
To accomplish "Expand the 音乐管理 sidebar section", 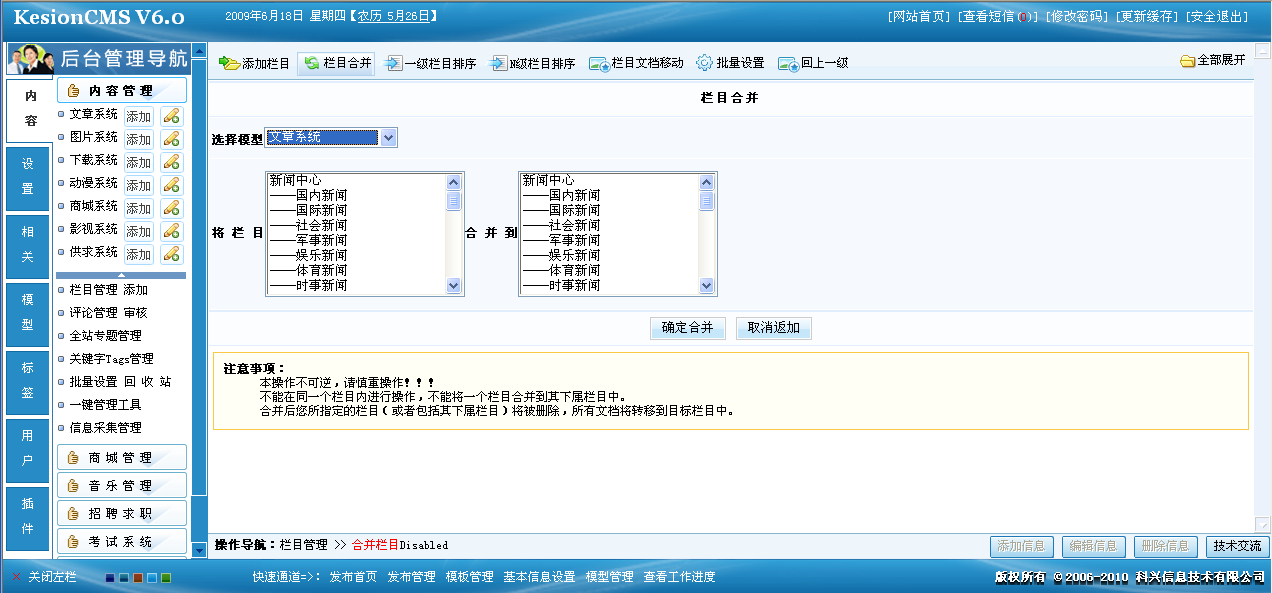I will click(122, 486).
